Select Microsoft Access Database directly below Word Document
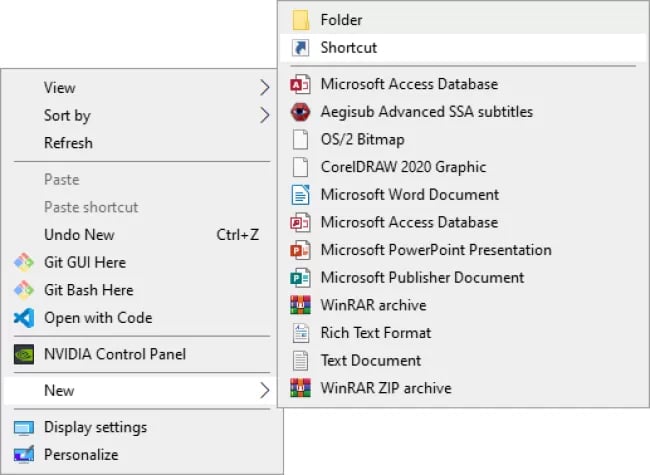 coord(463,223)
